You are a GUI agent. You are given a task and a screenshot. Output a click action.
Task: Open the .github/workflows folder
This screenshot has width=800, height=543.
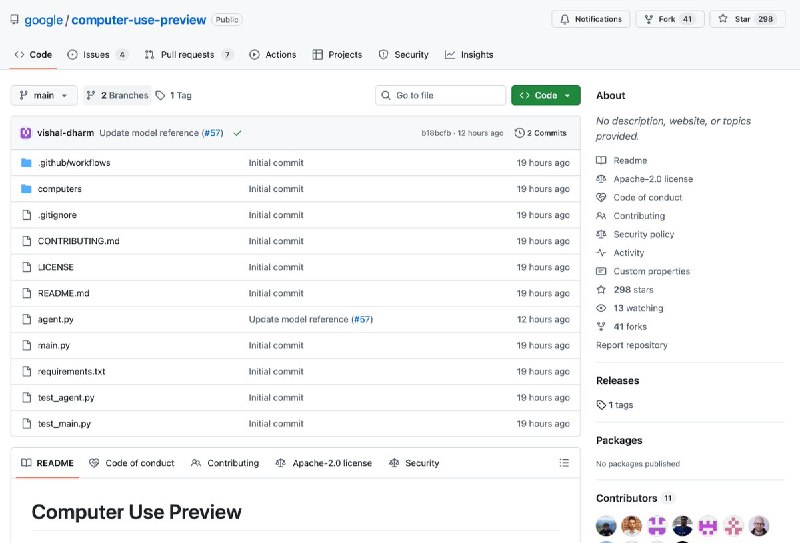(x=74, y=163)
